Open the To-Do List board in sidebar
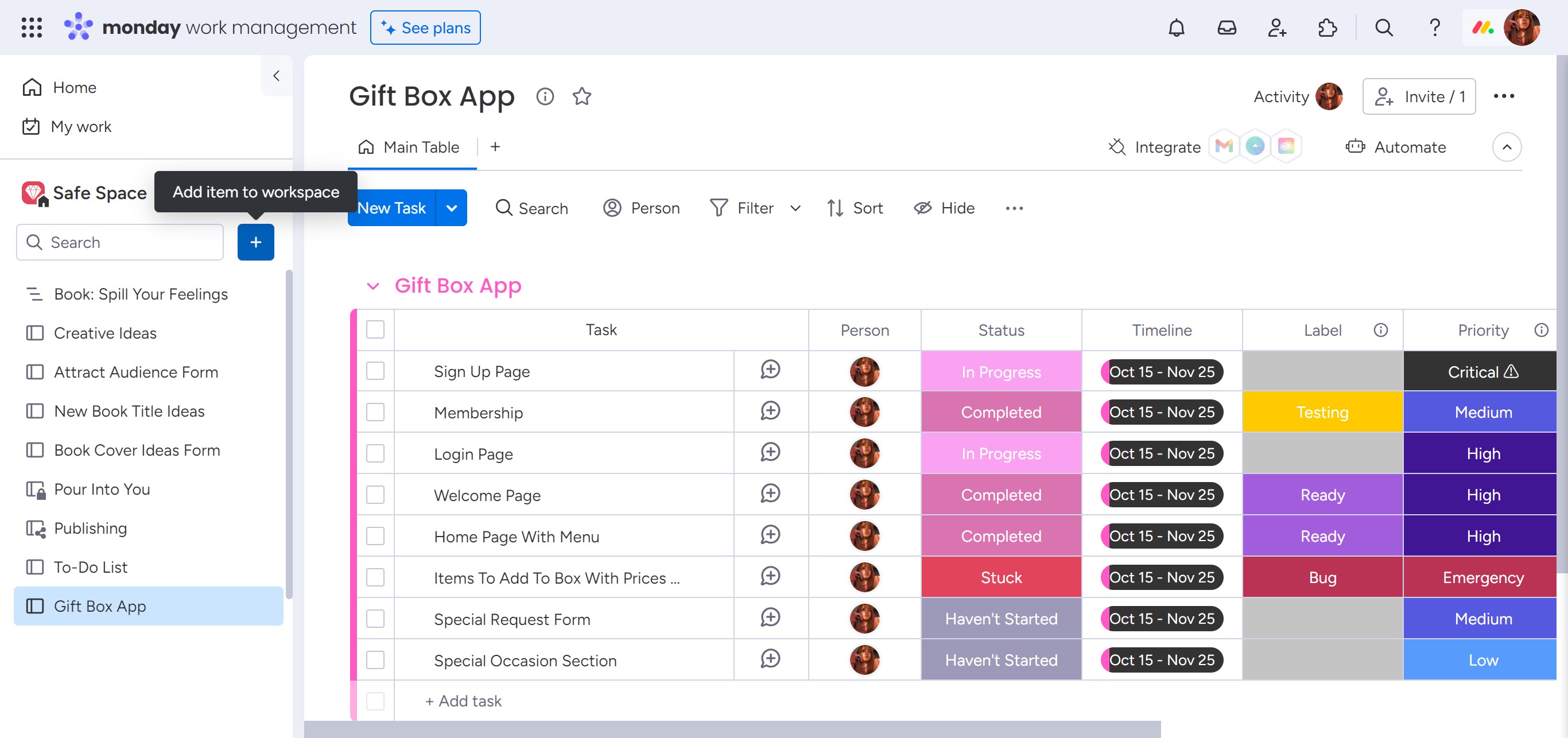This screenshot has height=738, width=1568. [91, 567]
